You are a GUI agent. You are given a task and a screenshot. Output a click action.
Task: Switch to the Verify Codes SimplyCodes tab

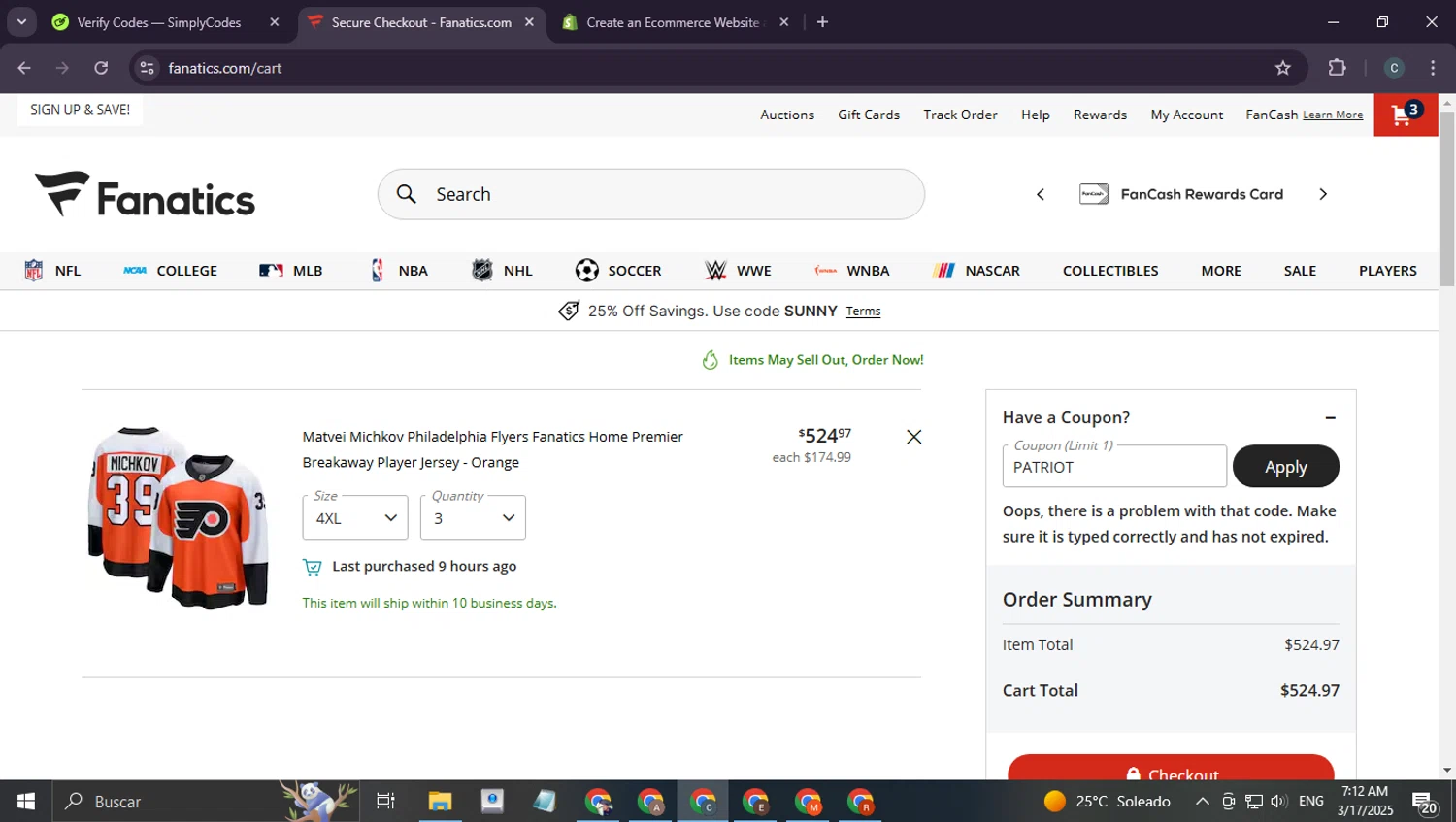[x=159, y=22]
